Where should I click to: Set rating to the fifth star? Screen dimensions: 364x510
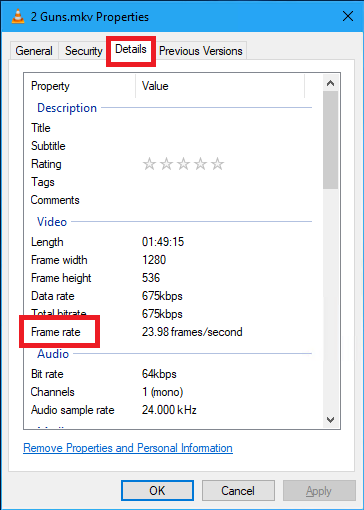(218, 164)
